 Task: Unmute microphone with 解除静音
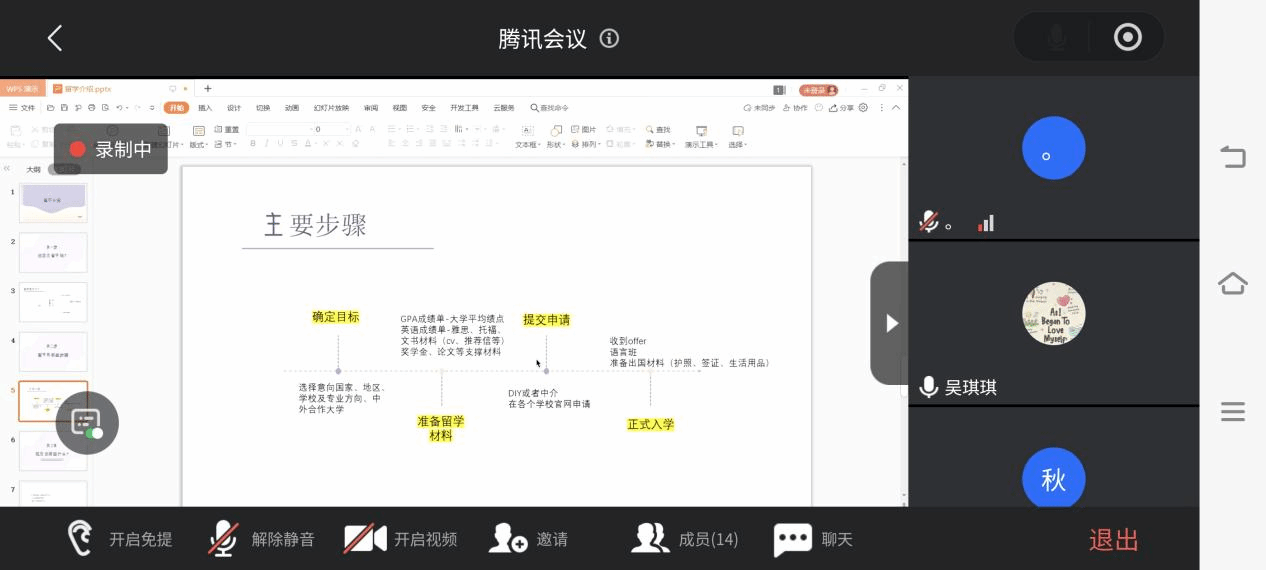pos(262,539)
